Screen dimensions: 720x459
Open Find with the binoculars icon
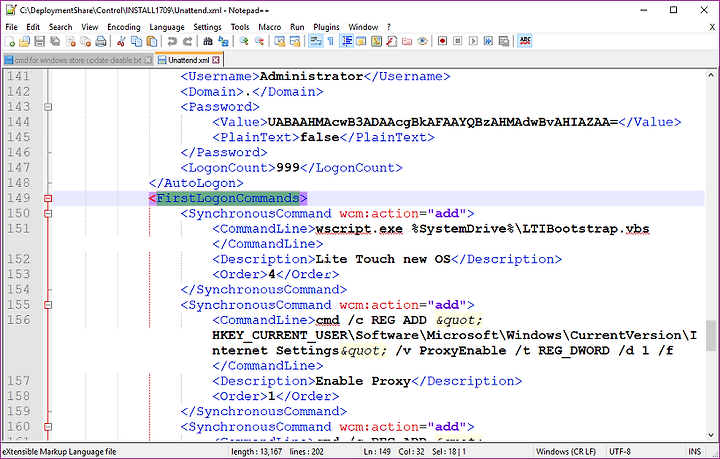tap(208, 41)
